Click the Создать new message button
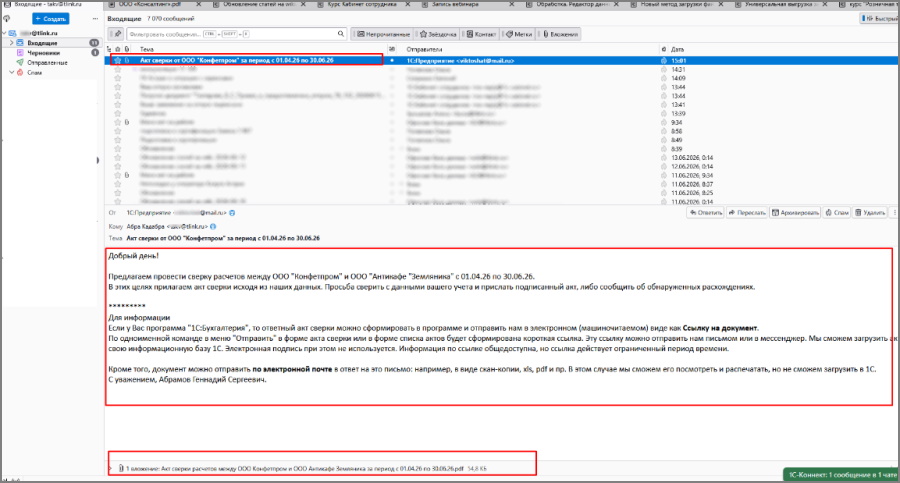 [51, 18]
